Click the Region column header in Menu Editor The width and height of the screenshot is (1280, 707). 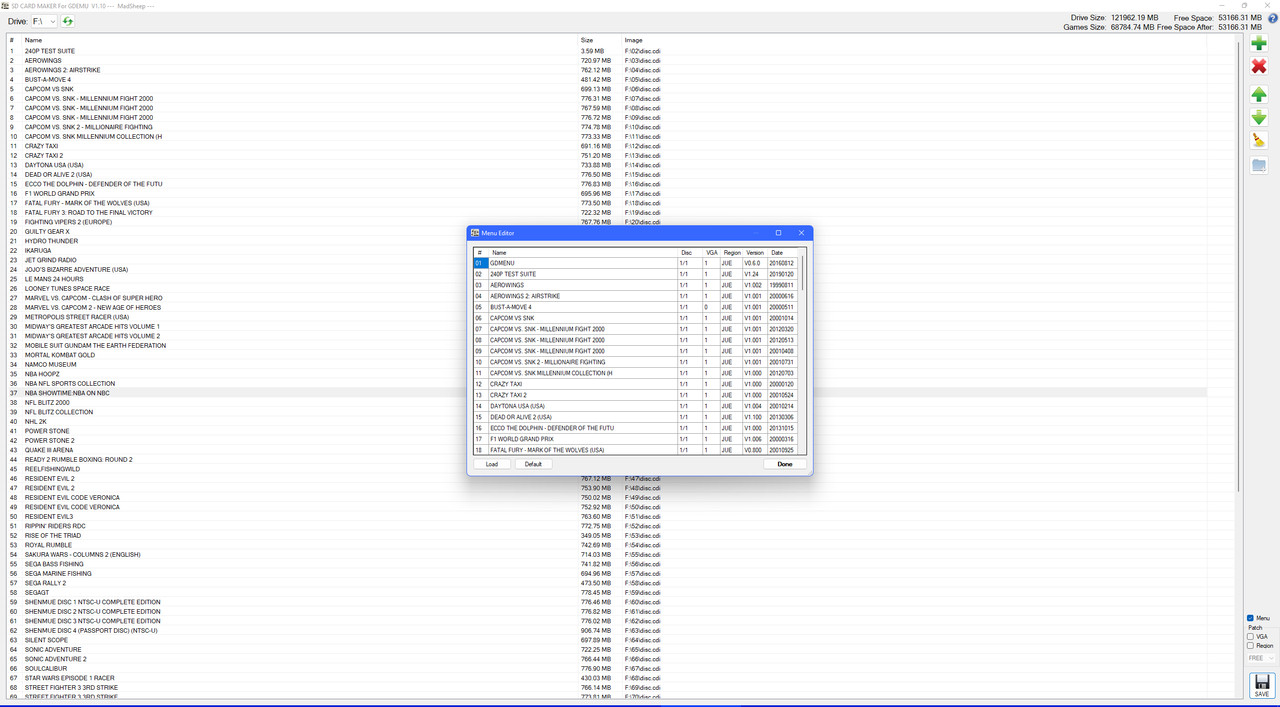pos(732,253)
